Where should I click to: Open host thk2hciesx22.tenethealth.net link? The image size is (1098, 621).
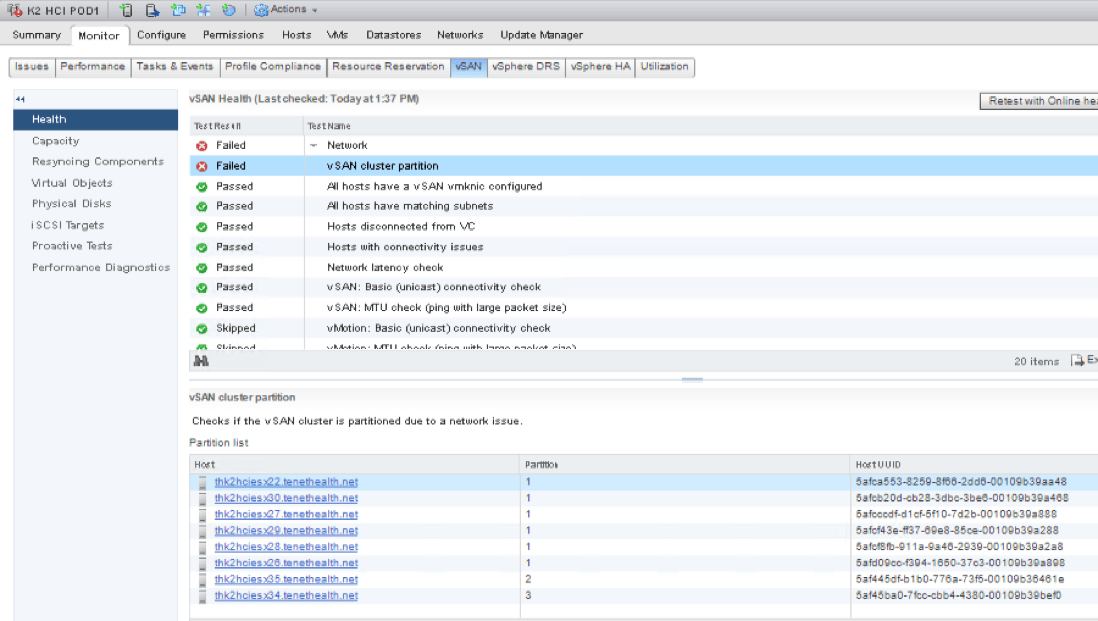286,482
